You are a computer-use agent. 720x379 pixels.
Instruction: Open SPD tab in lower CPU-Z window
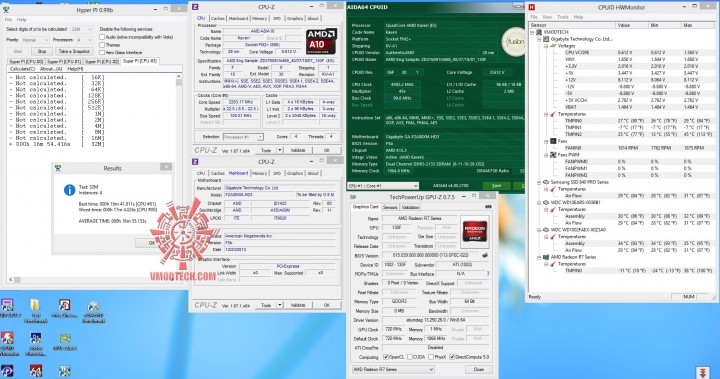pyautogui.click(x=277, y=173)
